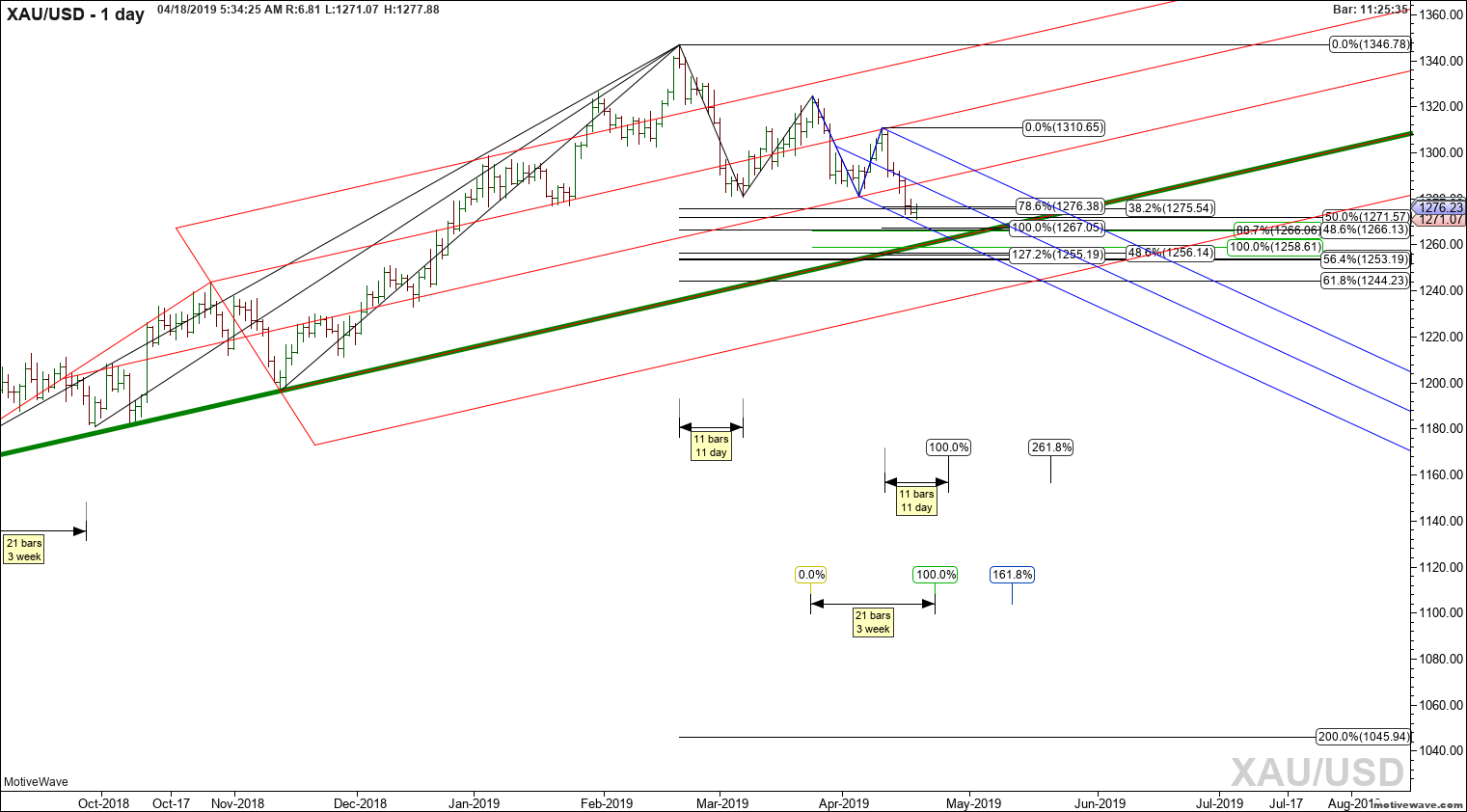Click the green '100.0%(1258.61)' label

pos(1275,247)
